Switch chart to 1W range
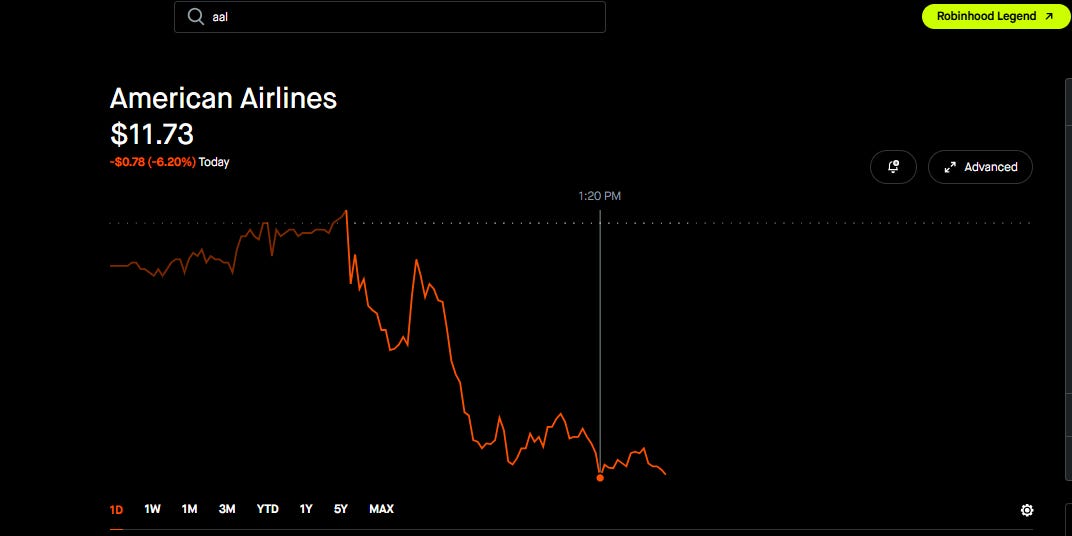Image resolution: width=1072 pixels, height=536 pixels. pyautogui.click(x=152, y=509)
